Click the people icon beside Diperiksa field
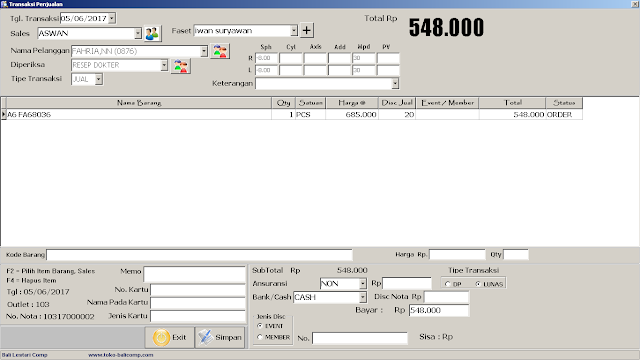The image size is (640, 360). coord(181,66)
